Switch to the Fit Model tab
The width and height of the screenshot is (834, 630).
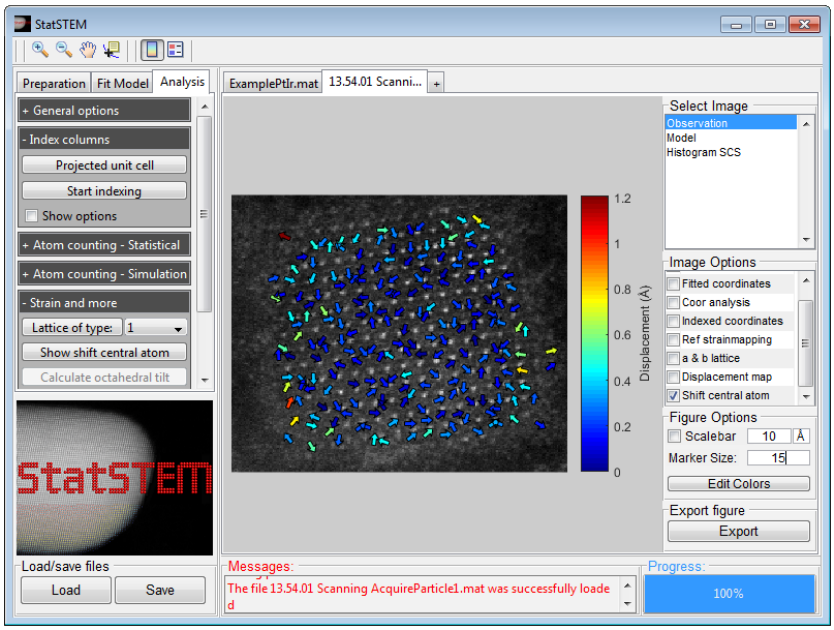[124, 84]
